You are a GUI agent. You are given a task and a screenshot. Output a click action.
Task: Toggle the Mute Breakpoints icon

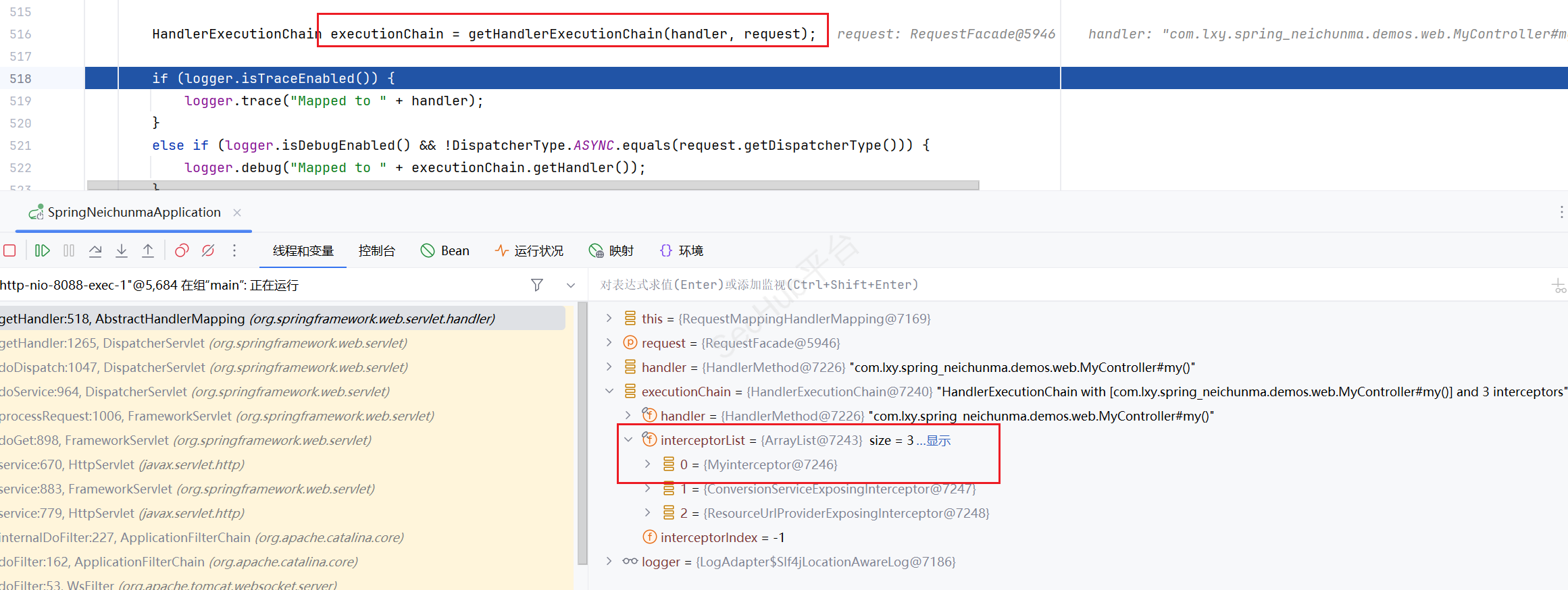pyautogui.click(x=208, y=250)
